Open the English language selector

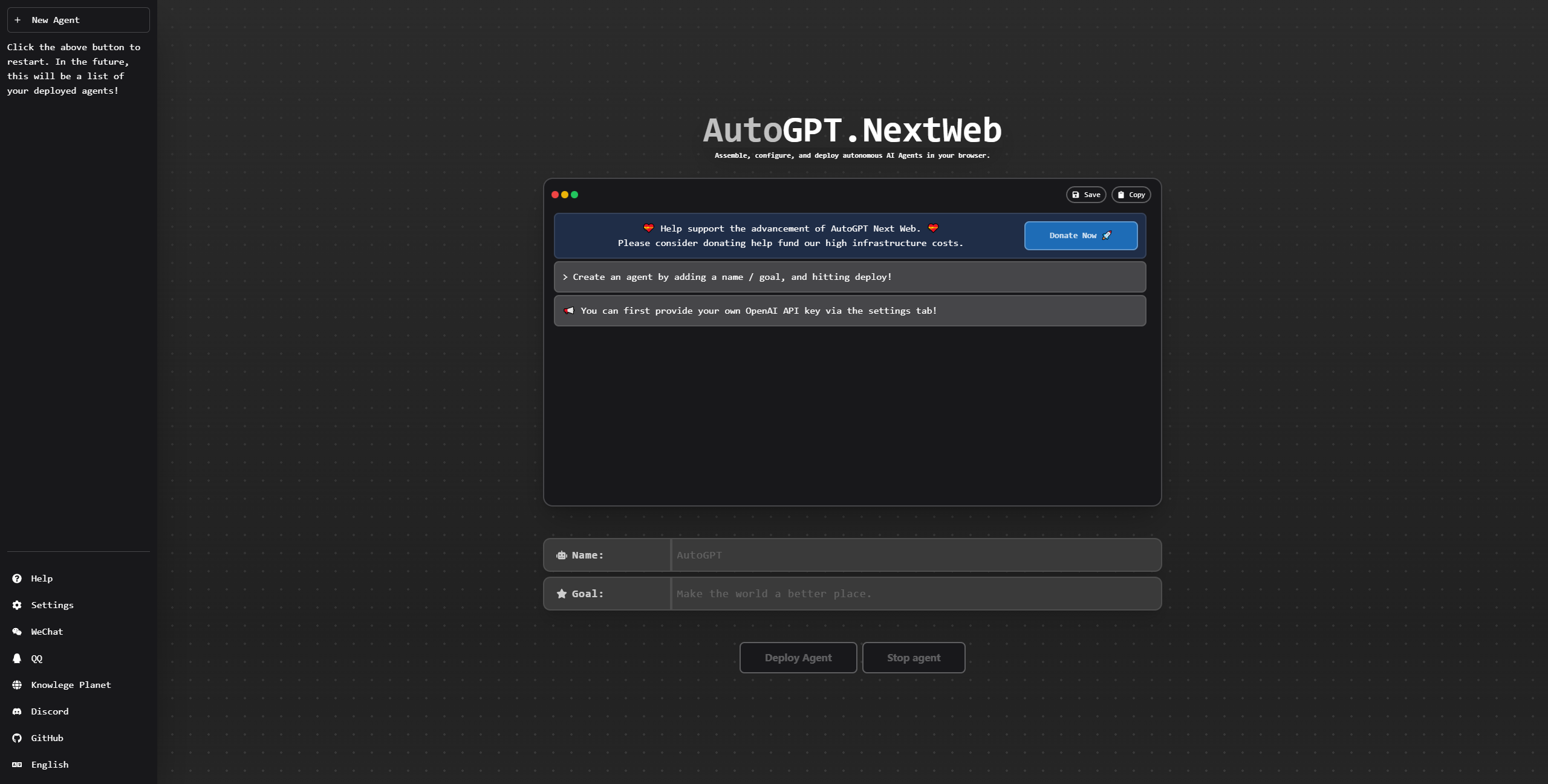(x=50, y=765)
